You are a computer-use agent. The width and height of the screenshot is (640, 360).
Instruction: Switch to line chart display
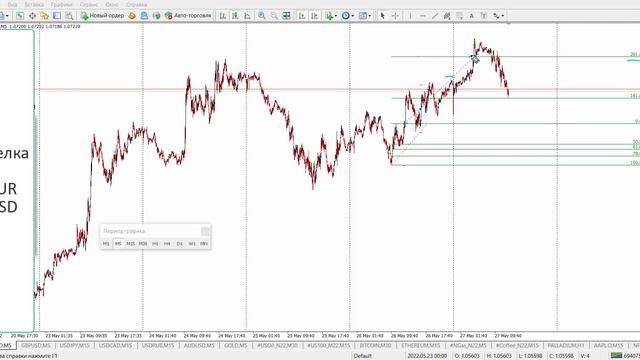(247, 16)
